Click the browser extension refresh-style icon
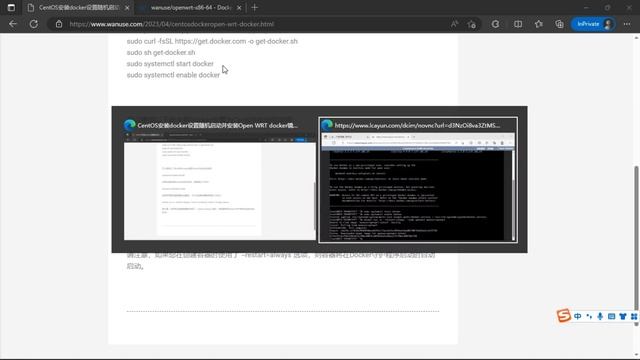 495,24
